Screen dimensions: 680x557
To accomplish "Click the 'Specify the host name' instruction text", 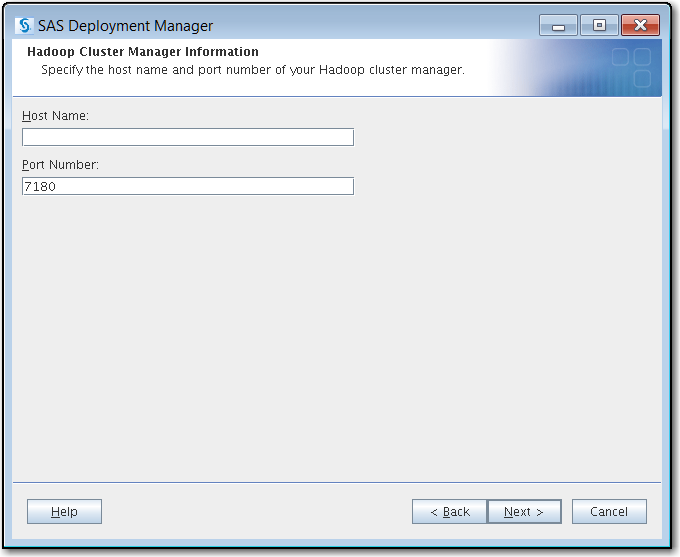I will (x=253, y=70).
